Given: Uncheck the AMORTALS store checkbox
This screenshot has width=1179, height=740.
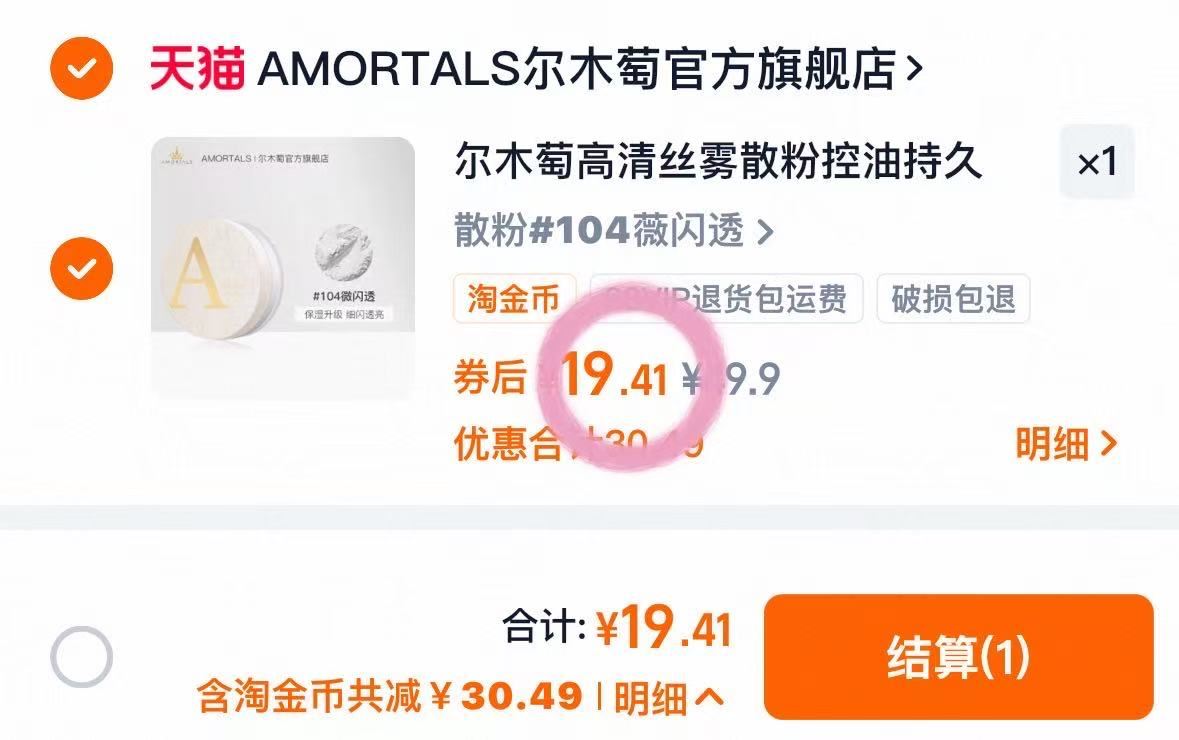Looking at the screenshot, I should click(x=82, y=68).
